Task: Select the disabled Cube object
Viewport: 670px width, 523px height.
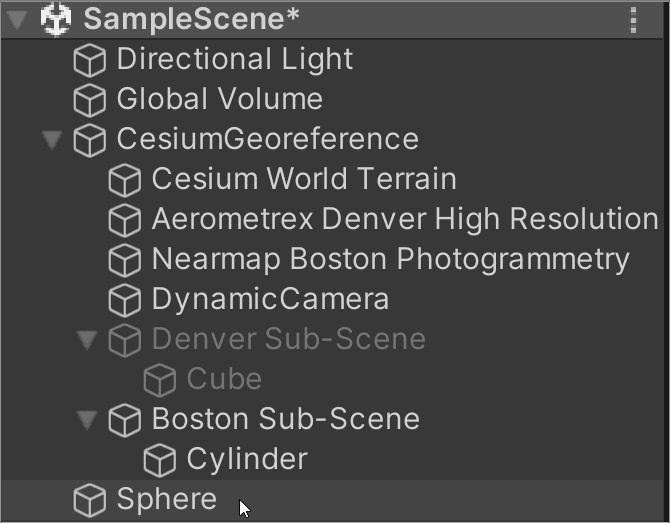Action: 224,379
